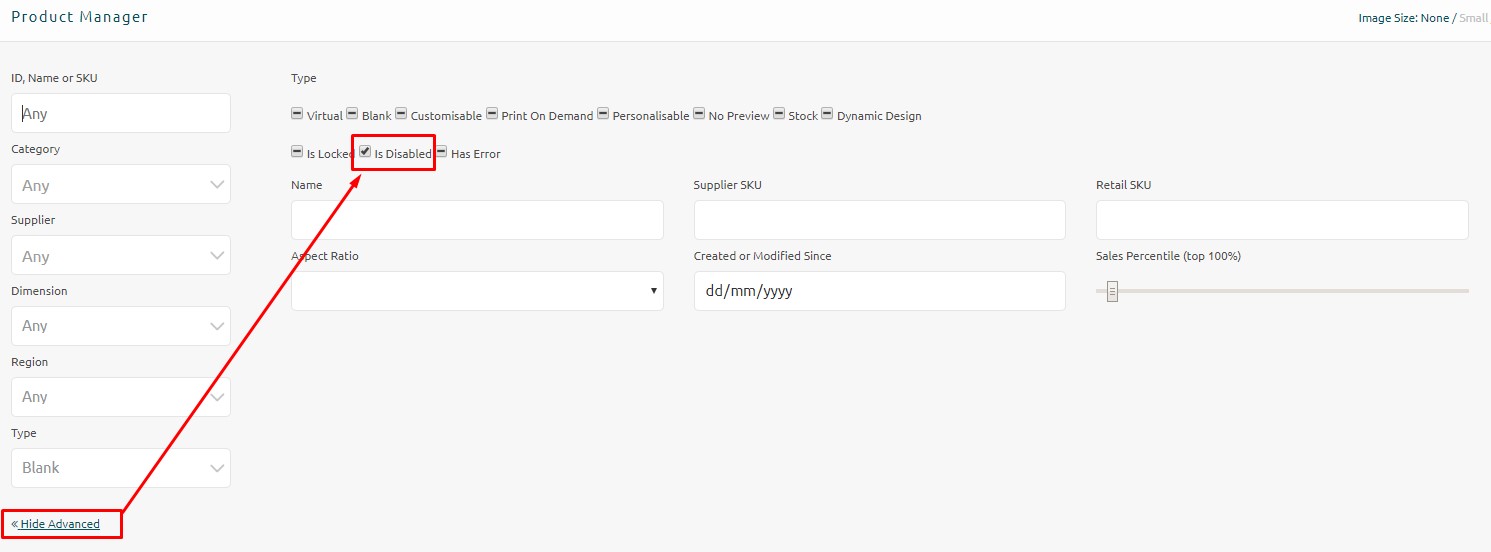Expand the Aspect Ratio dropdown
Image resolution: width=1491 pixels, height=552 pixels.
[x=477, y=291]
